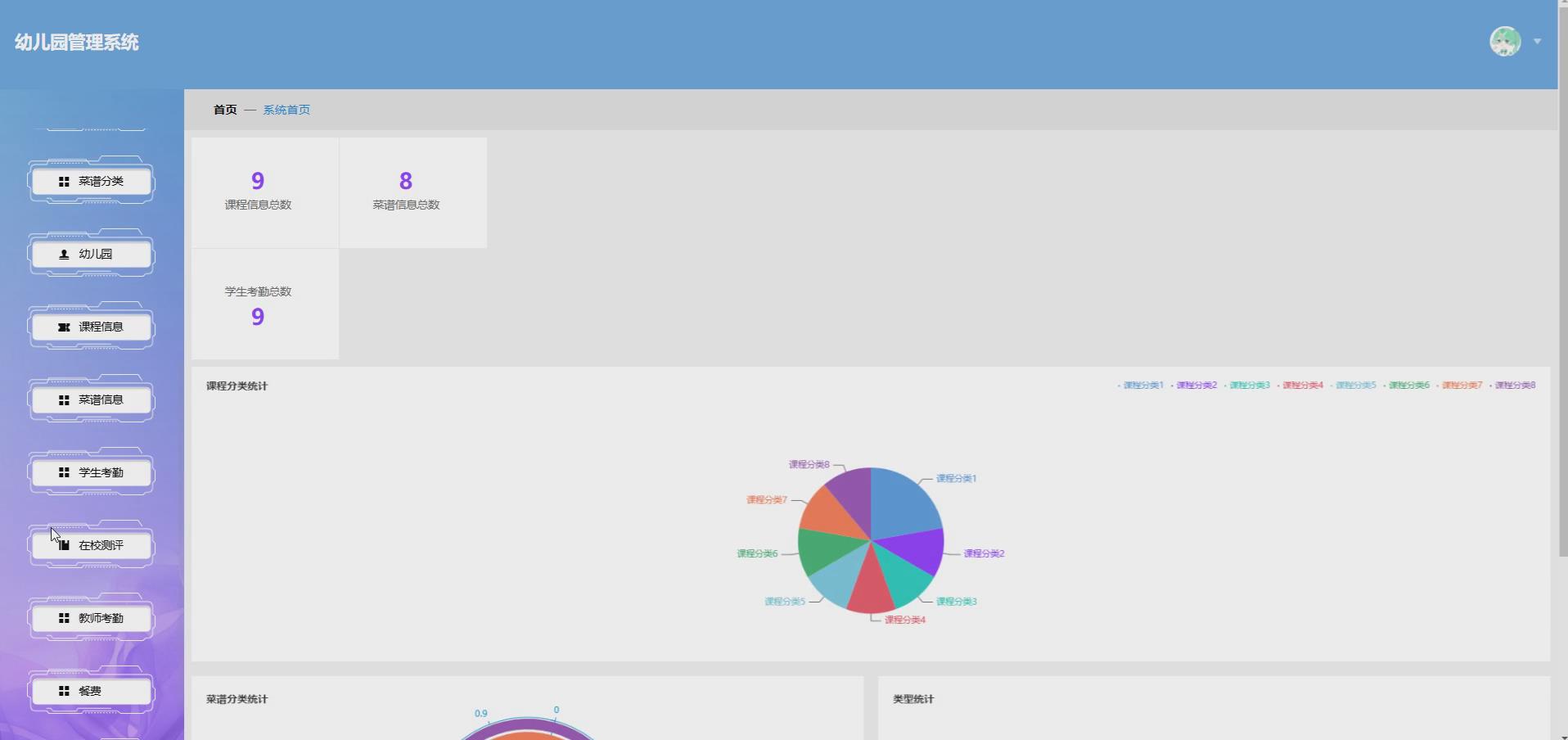The height and width of the screenshot is (740, 1568).
Task: Select the purple 课程分类8 pie slice
Action: pos(855,498)
